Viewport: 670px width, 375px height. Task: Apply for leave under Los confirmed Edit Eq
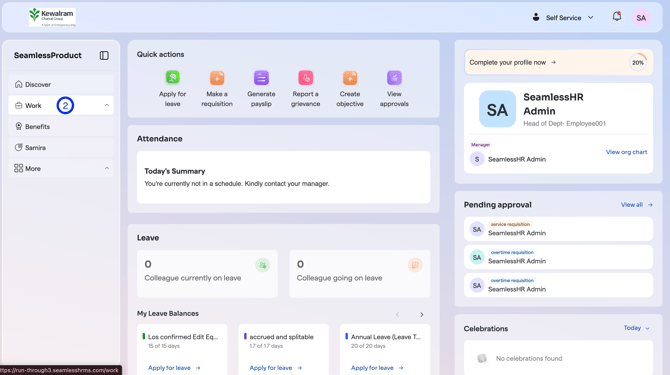174,368
